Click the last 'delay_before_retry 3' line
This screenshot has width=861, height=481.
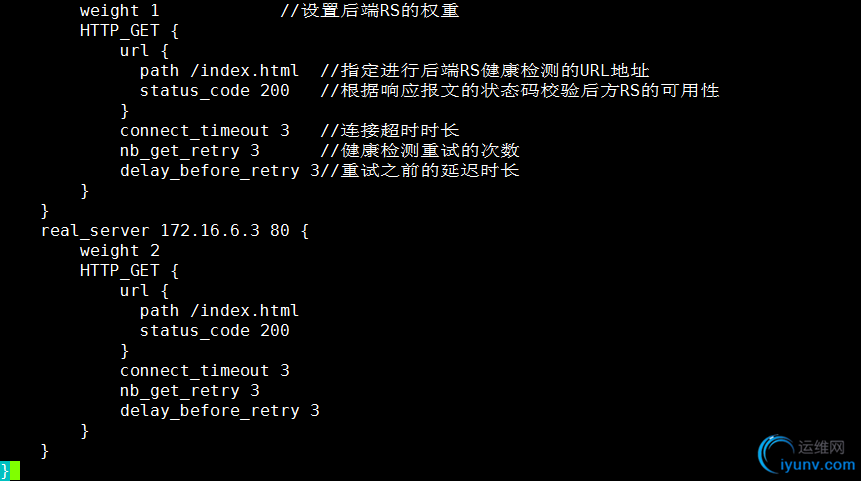220,411
